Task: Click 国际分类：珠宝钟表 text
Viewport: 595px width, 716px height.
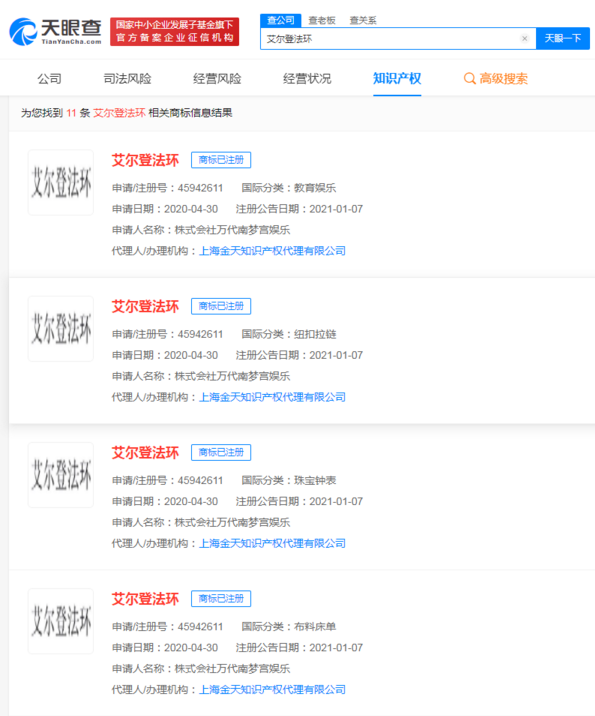Action: (289, 480)
